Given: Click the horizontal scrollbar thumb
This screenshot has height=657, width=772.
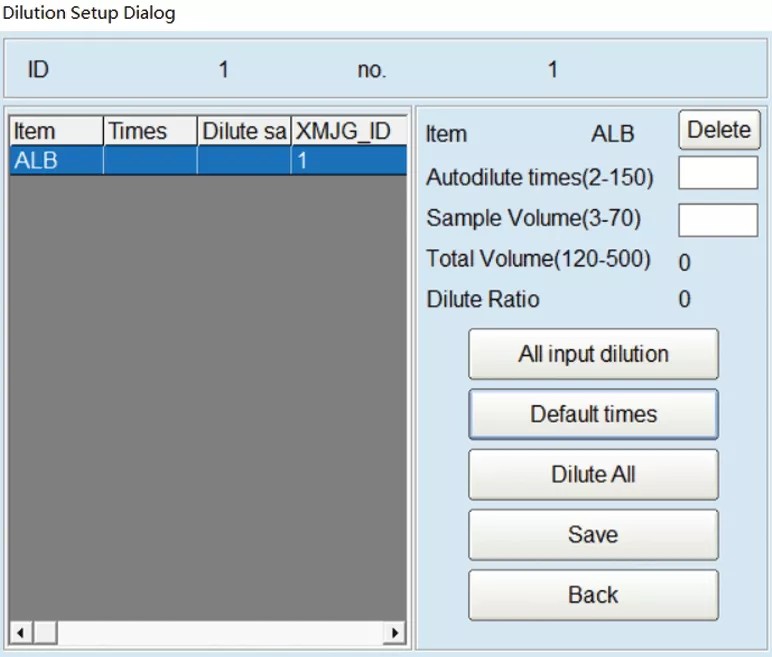Looking at the screenshot, I should click(45, 633).
